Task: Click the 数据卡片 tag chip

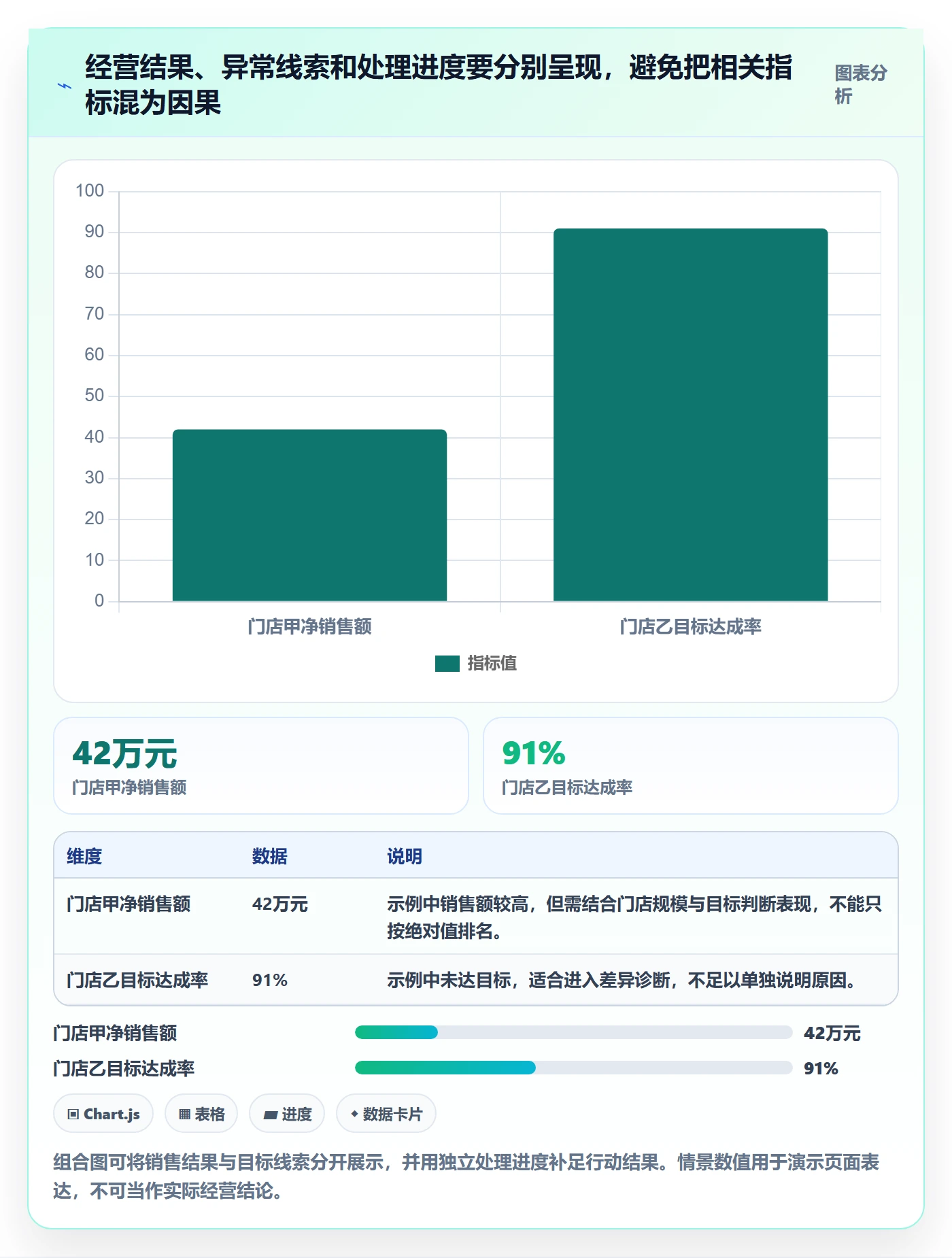Action: point(386,1114)
